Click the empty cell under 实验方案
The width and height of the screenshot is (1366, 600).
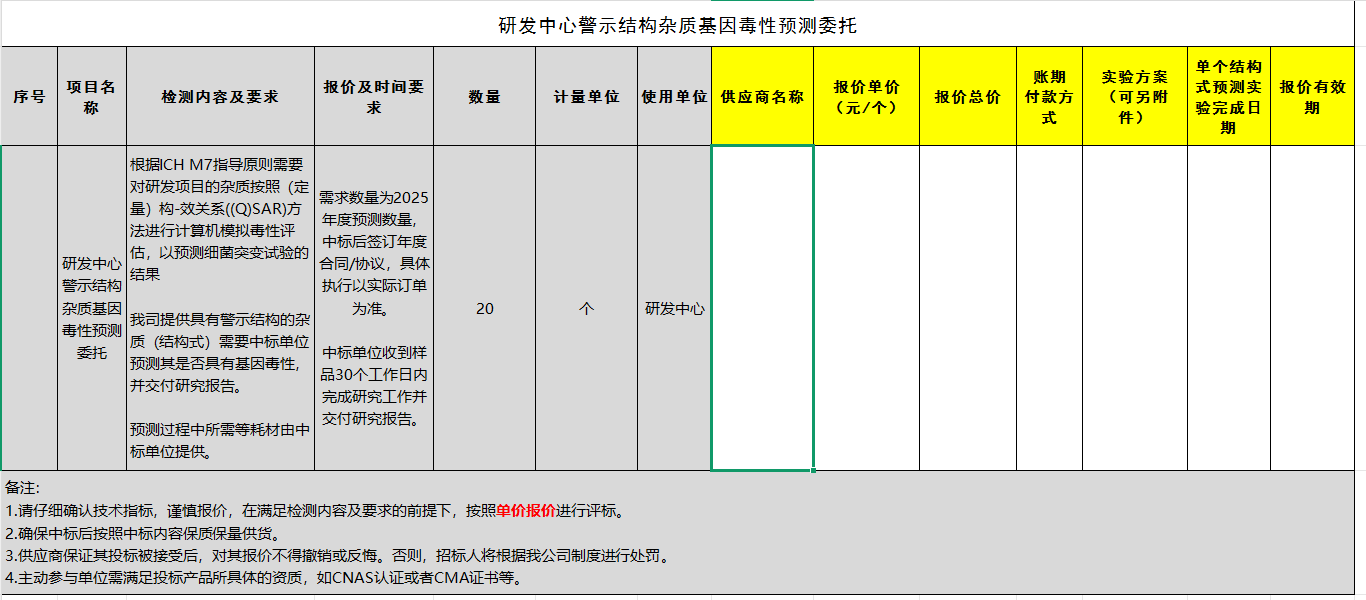1134,309
